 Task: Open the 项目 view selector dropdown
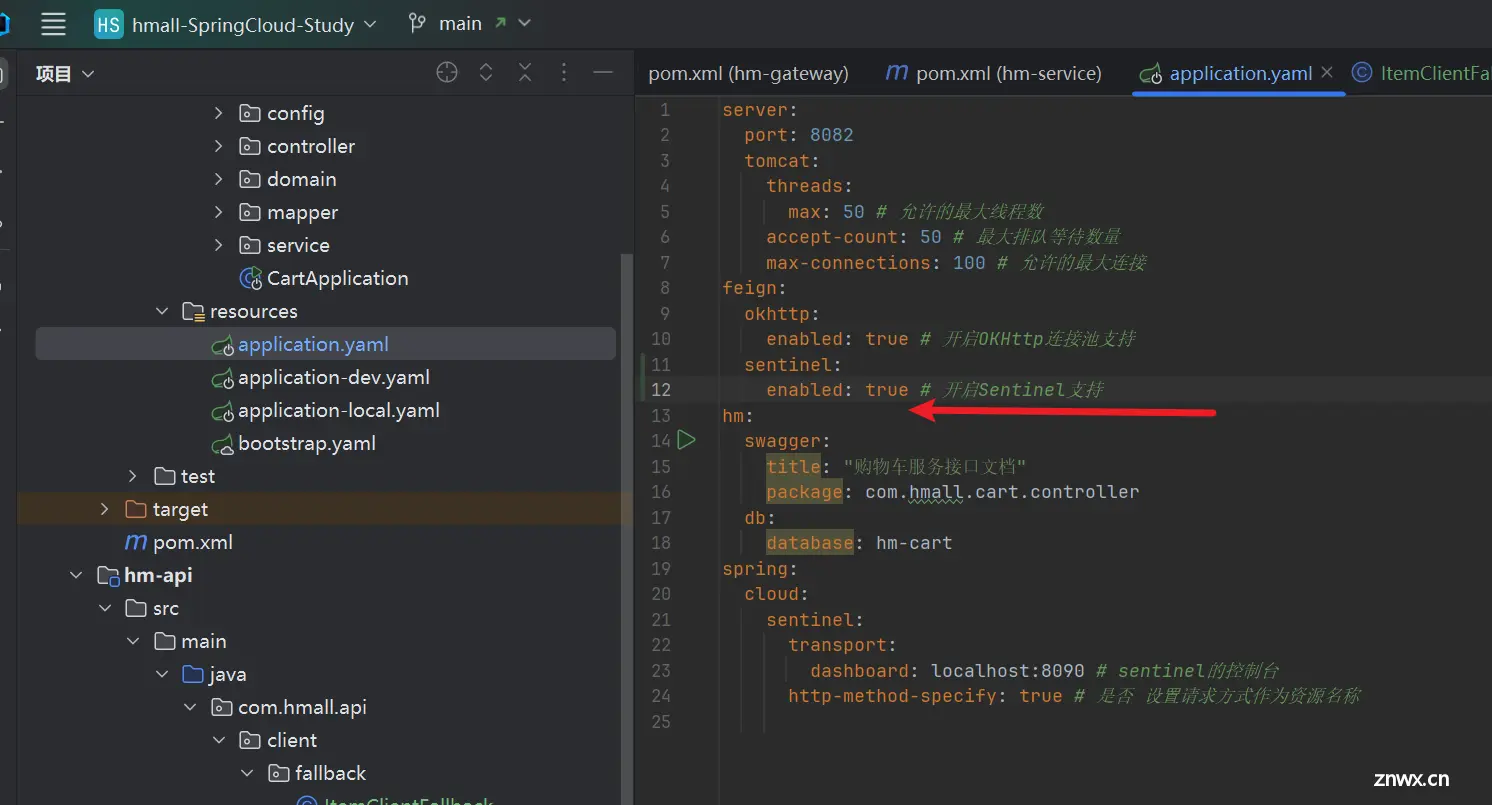tap(65, 73)
